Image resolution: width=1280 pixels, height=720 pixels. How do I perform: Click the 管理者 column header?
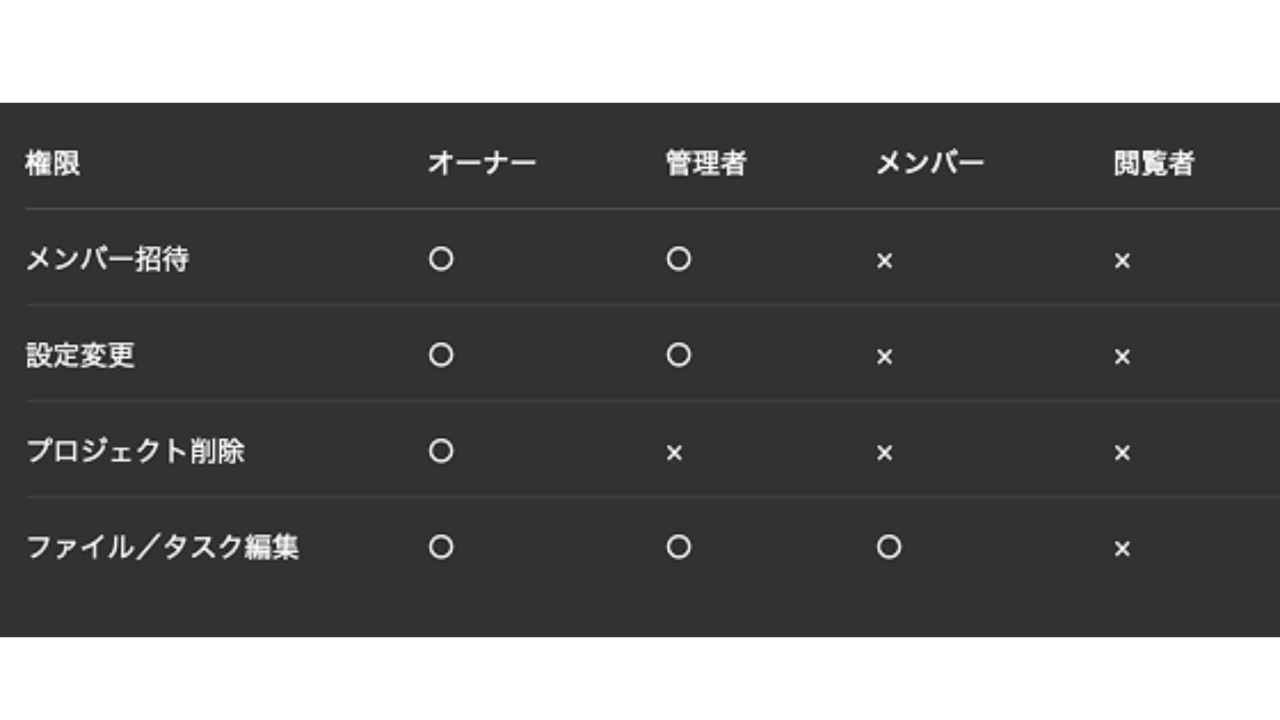[x=706, y=164]
